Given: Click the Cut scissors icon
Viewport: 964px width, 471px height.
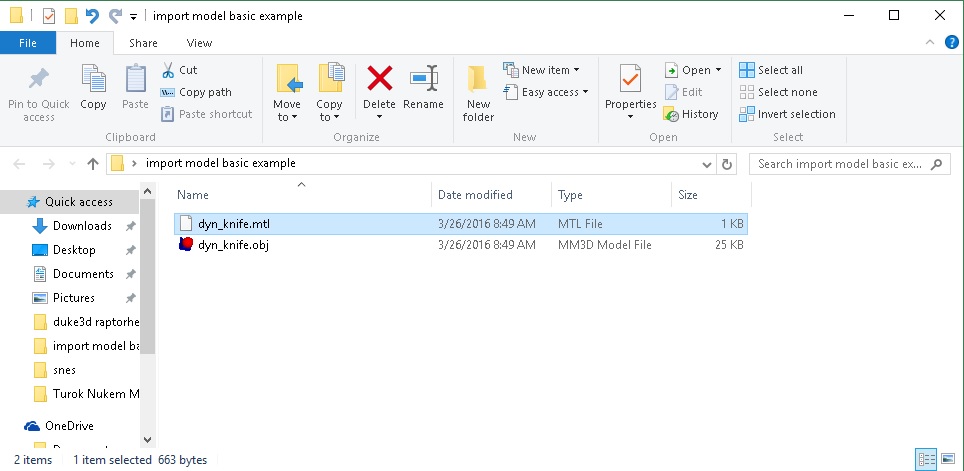Looking at the screenshot, I should pos(168,70).
